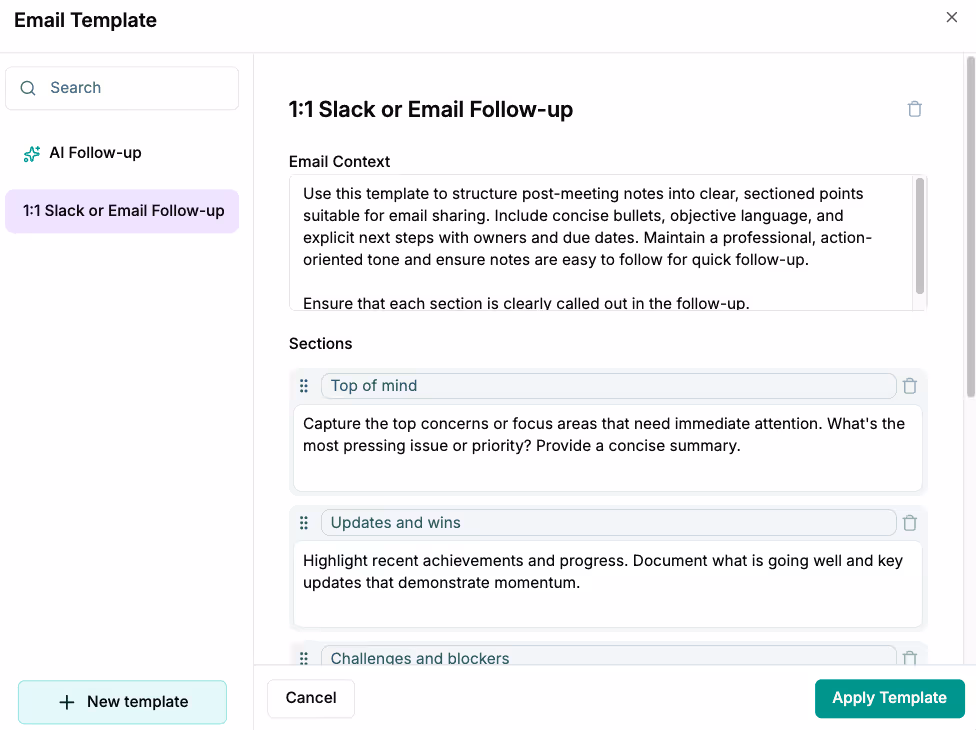Grab the Challenges and blockers drag handle
The image size is (976, 730).
303,658
